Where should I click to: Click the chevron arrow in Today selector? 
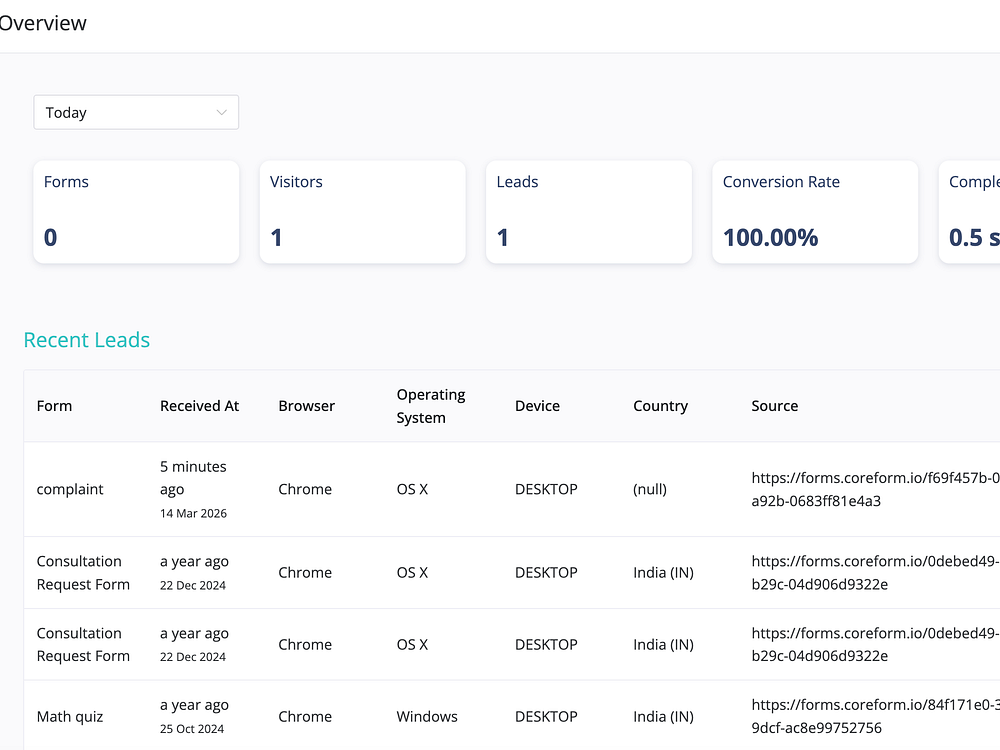pyautogui.click(x=222, y=113)
